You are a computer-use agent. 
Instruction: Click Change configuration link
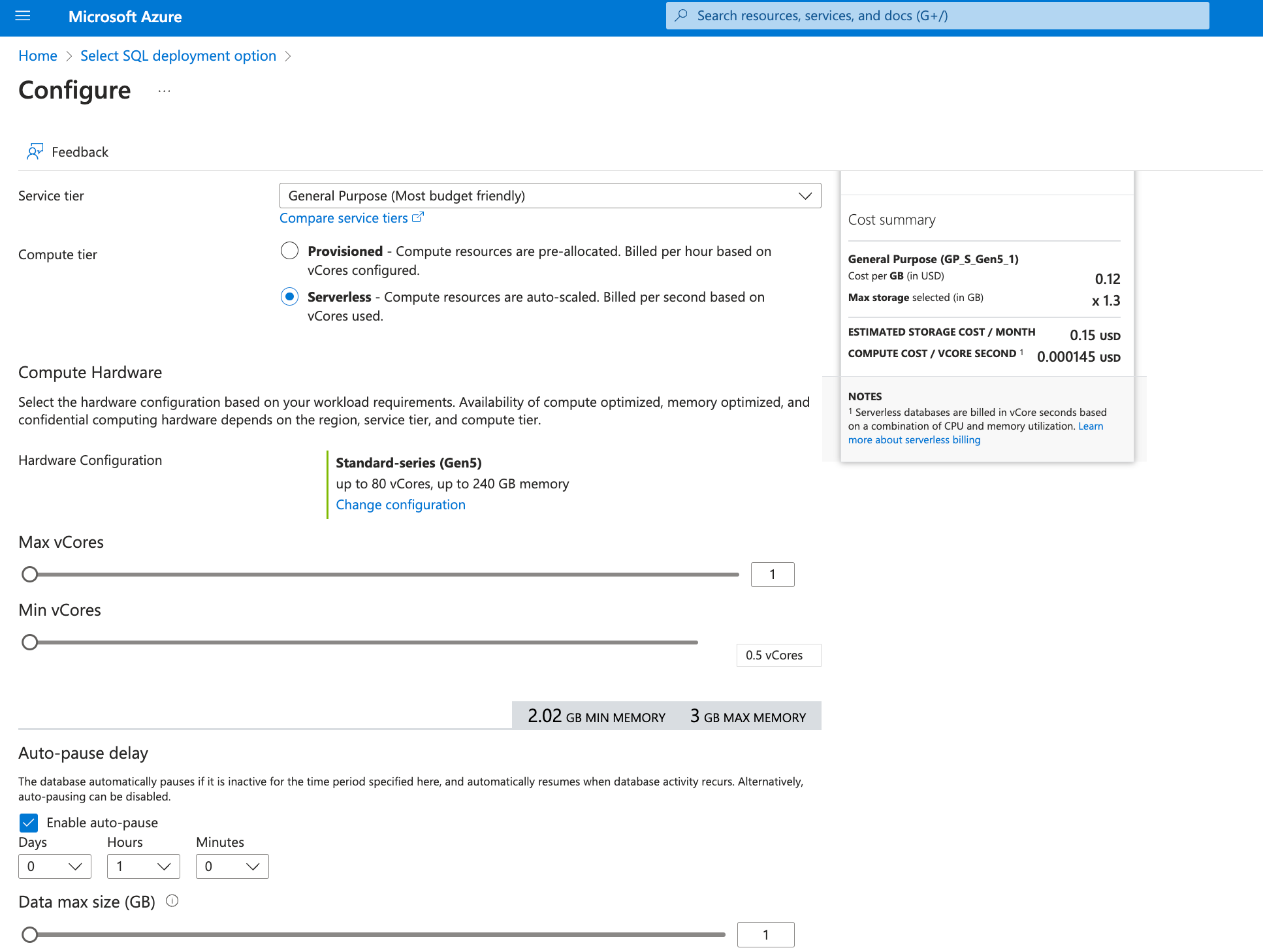(400, 505)
